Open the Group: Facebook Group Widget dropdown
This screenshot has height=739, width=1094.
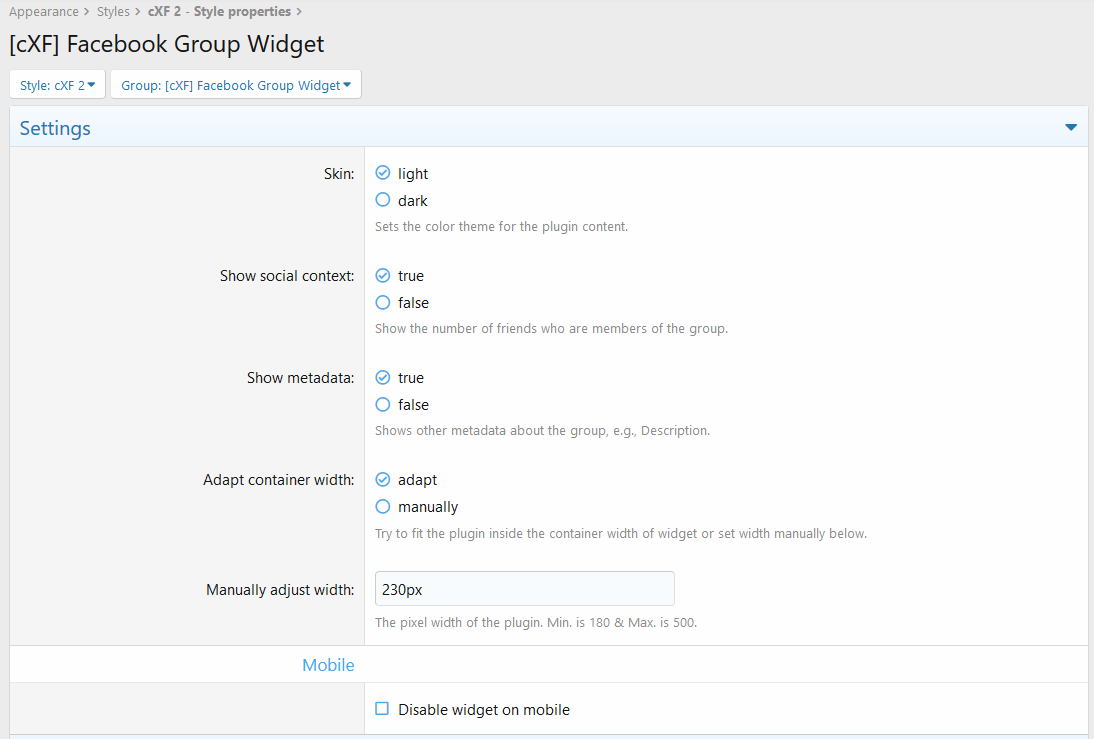point(235,85)
